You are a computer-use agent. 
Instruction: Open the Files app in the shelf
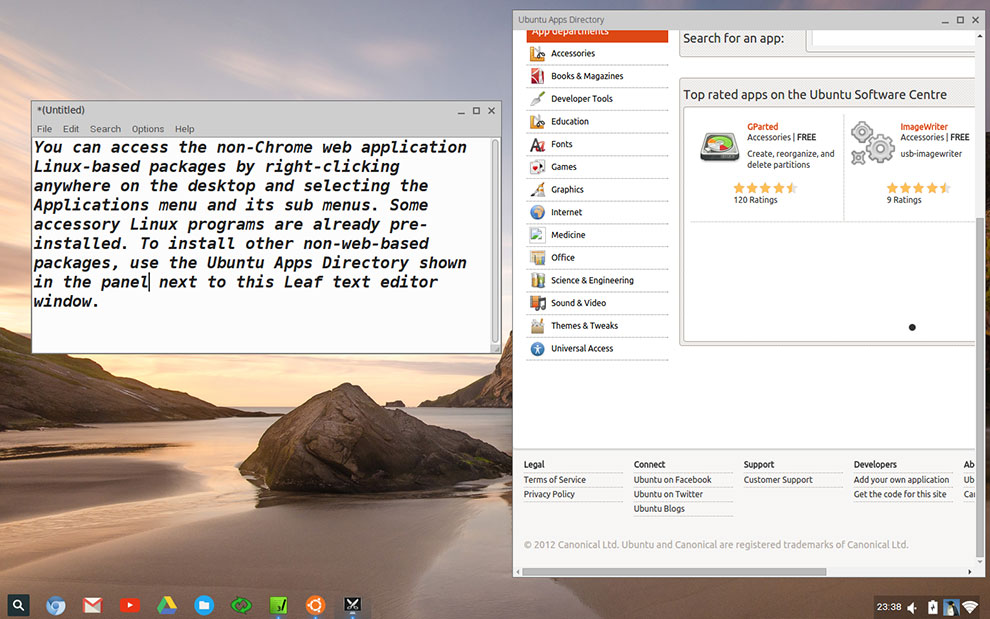tap(204, 606)
